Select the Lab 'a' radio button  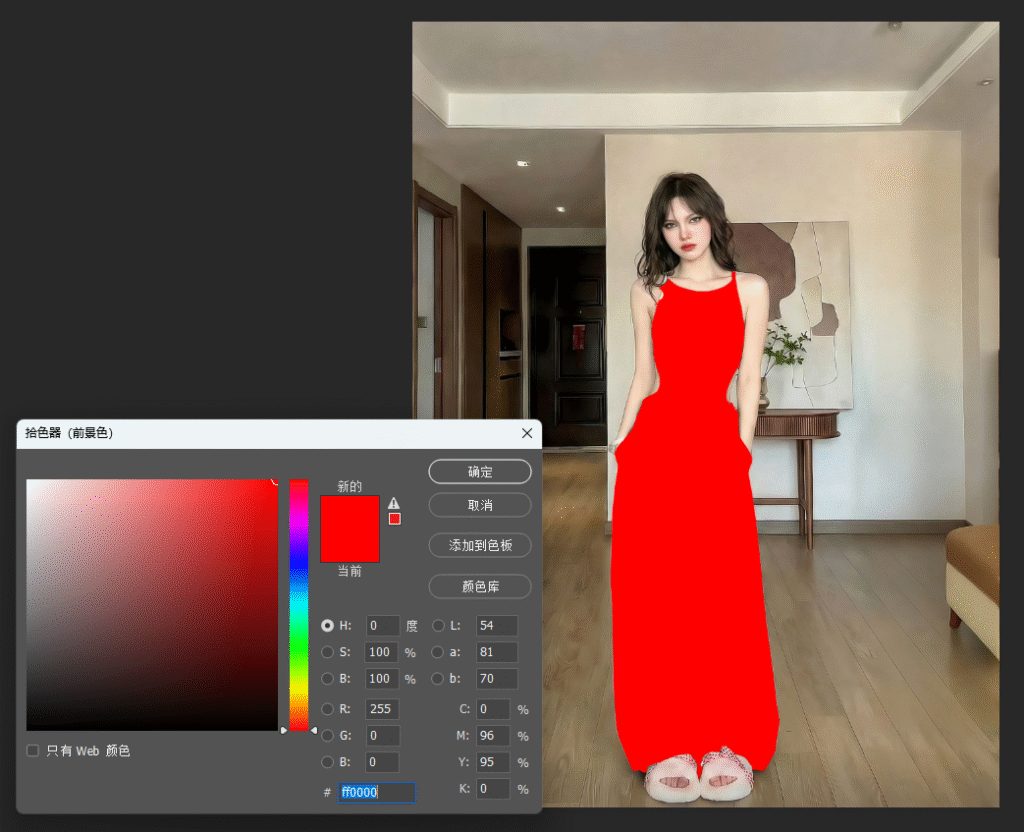pos(438,652)
